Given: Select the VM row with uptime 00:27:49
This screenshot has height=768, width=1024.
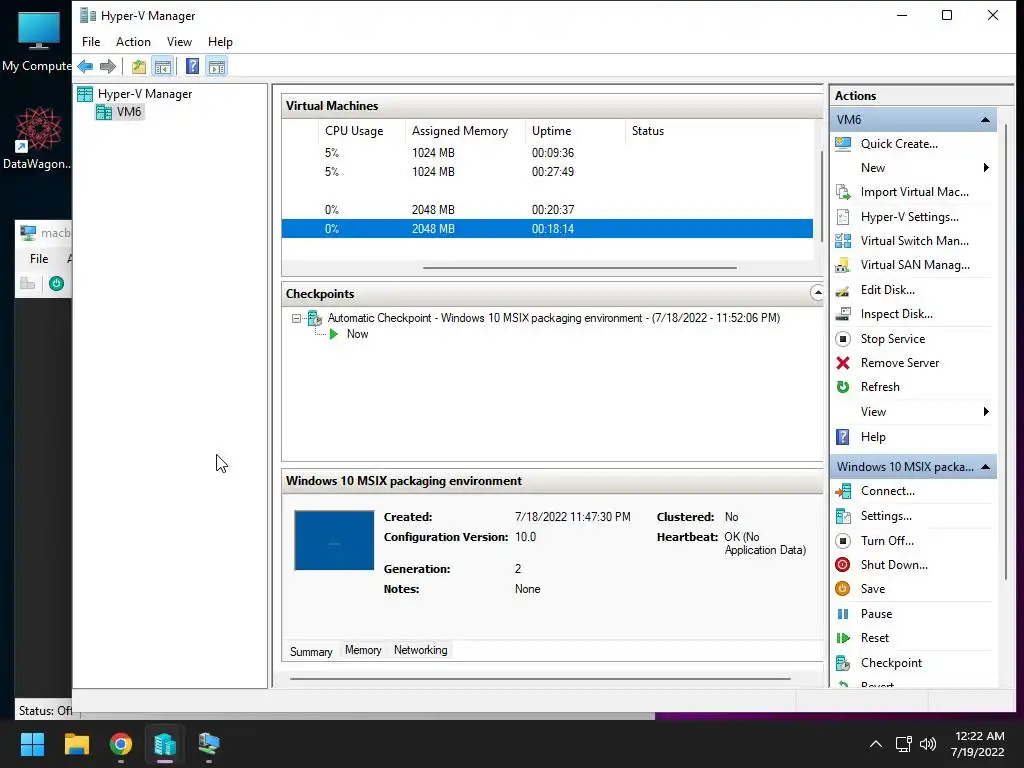Looking at the screenshot, I should tap(547, 172).
